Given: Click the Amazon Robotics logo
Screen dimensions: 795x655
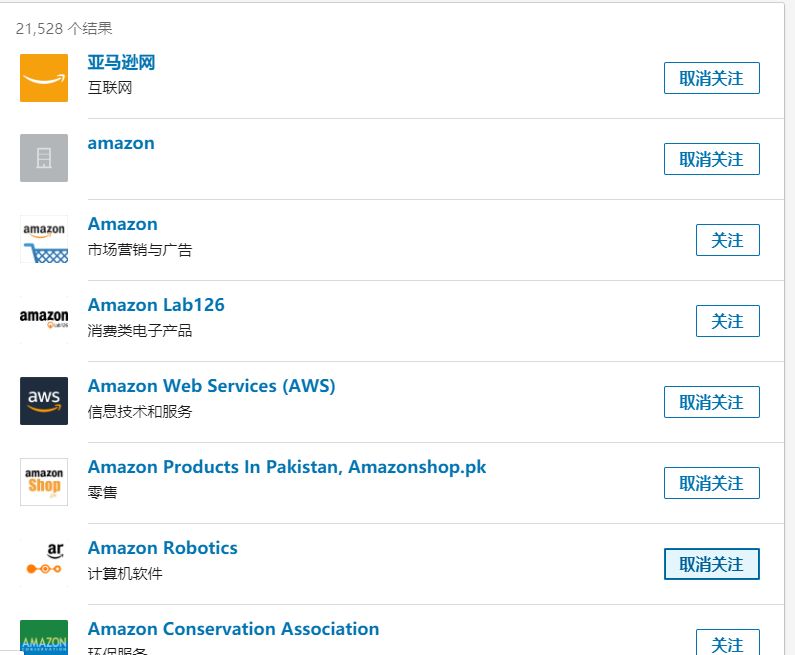Looking at the screenshot, I should pos(44,563).
